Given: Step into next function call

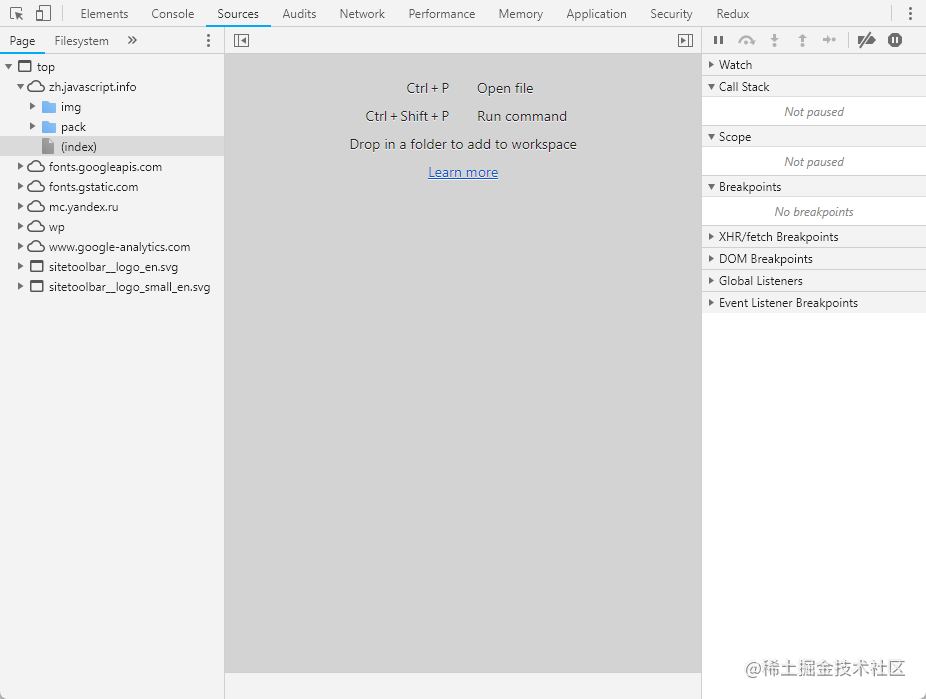Looking at the screenshot, I should (x=774, y=40).
